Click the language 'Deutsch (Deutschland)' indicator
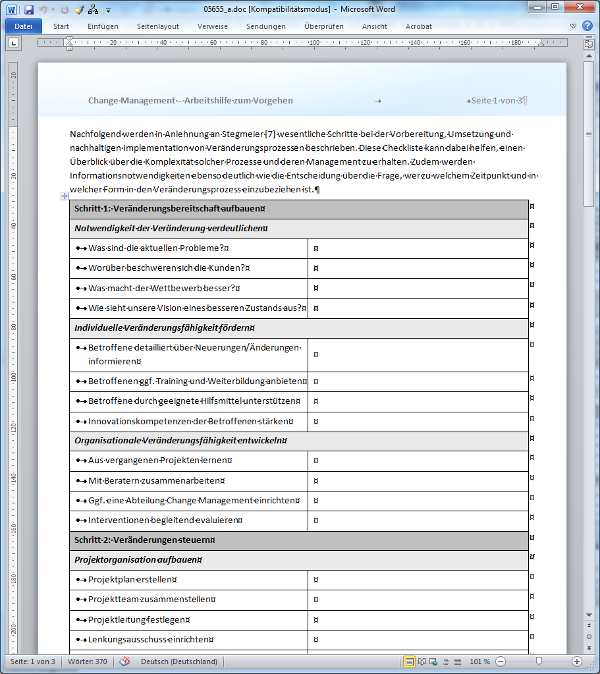 pos(179,662)
